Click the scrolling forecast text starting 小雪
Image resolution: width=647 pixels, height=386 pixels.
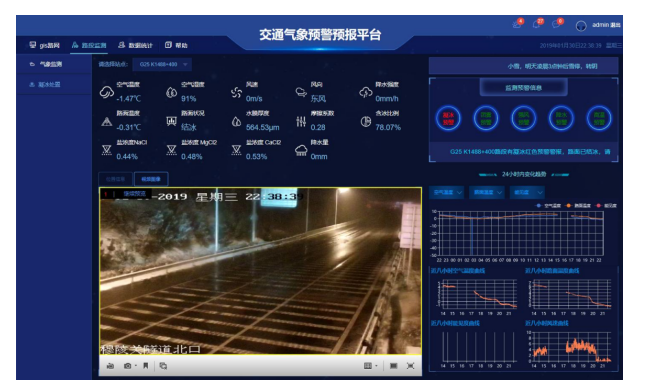point(552,66)
